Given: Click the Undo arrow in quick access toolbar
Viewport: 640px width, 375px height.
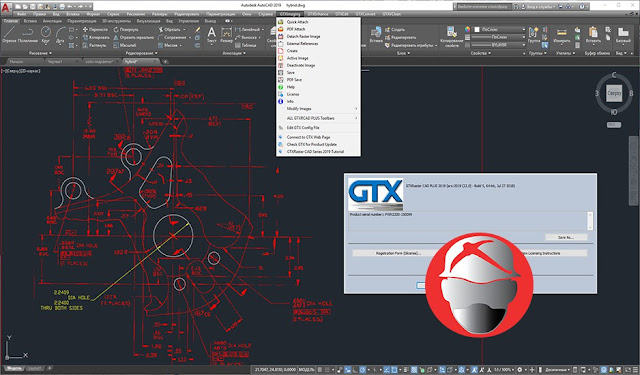Looking at the screenshot, I should [70, 7].
